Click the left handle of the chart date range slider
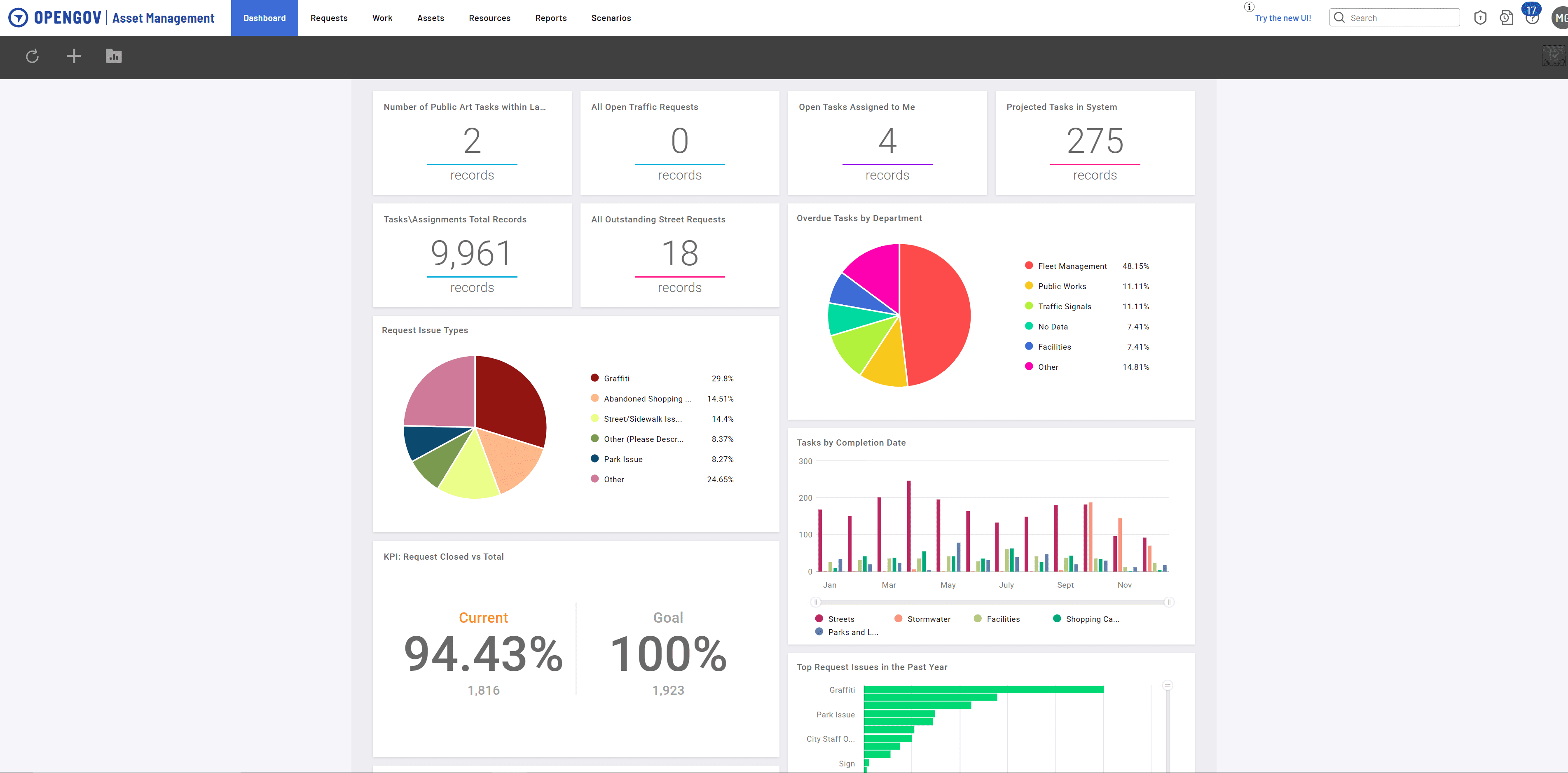This screenshot has width=1568, height=773. (x=816, y=602)
